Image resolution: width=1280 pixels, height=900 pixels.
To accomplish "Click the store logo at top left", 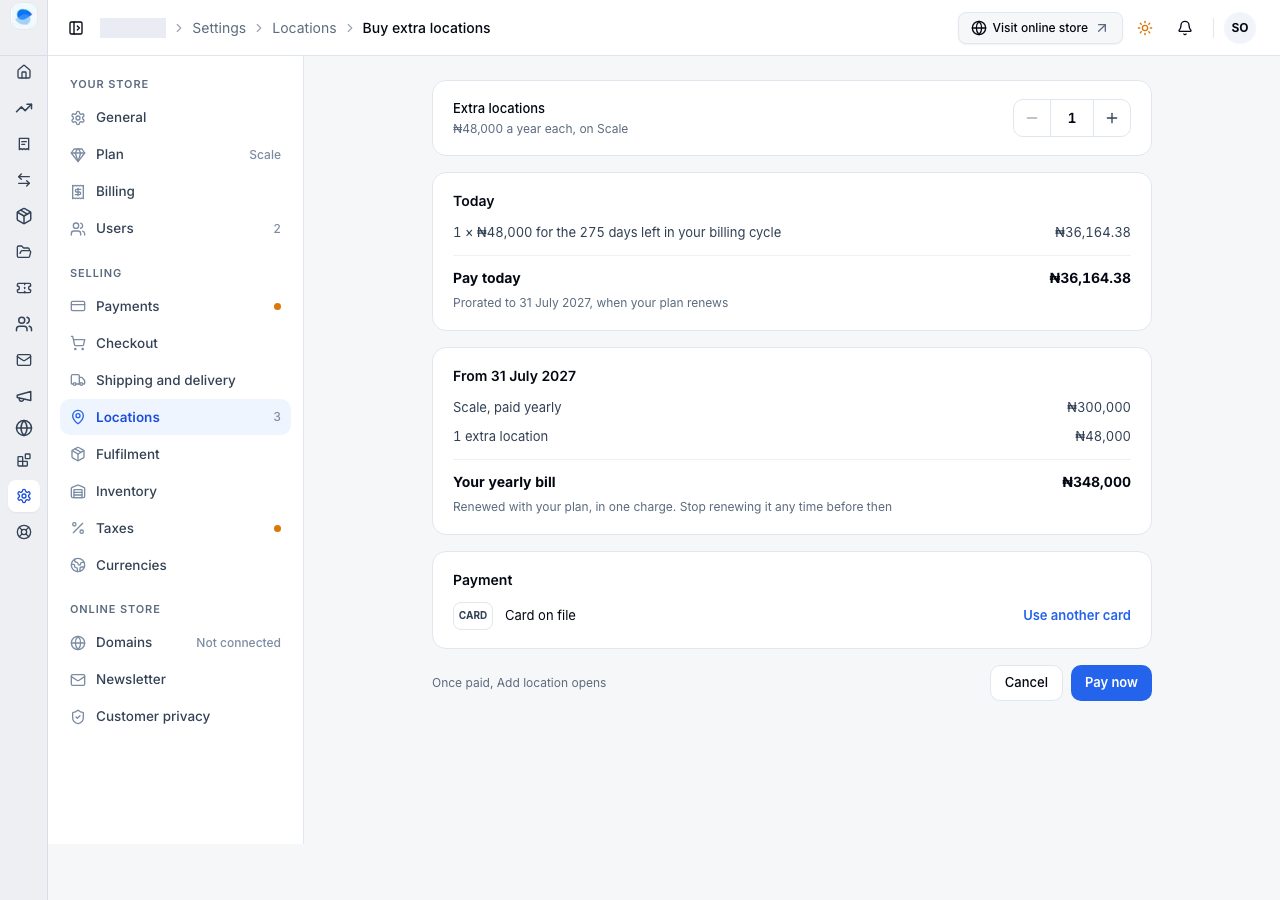I will coord(24,16).
